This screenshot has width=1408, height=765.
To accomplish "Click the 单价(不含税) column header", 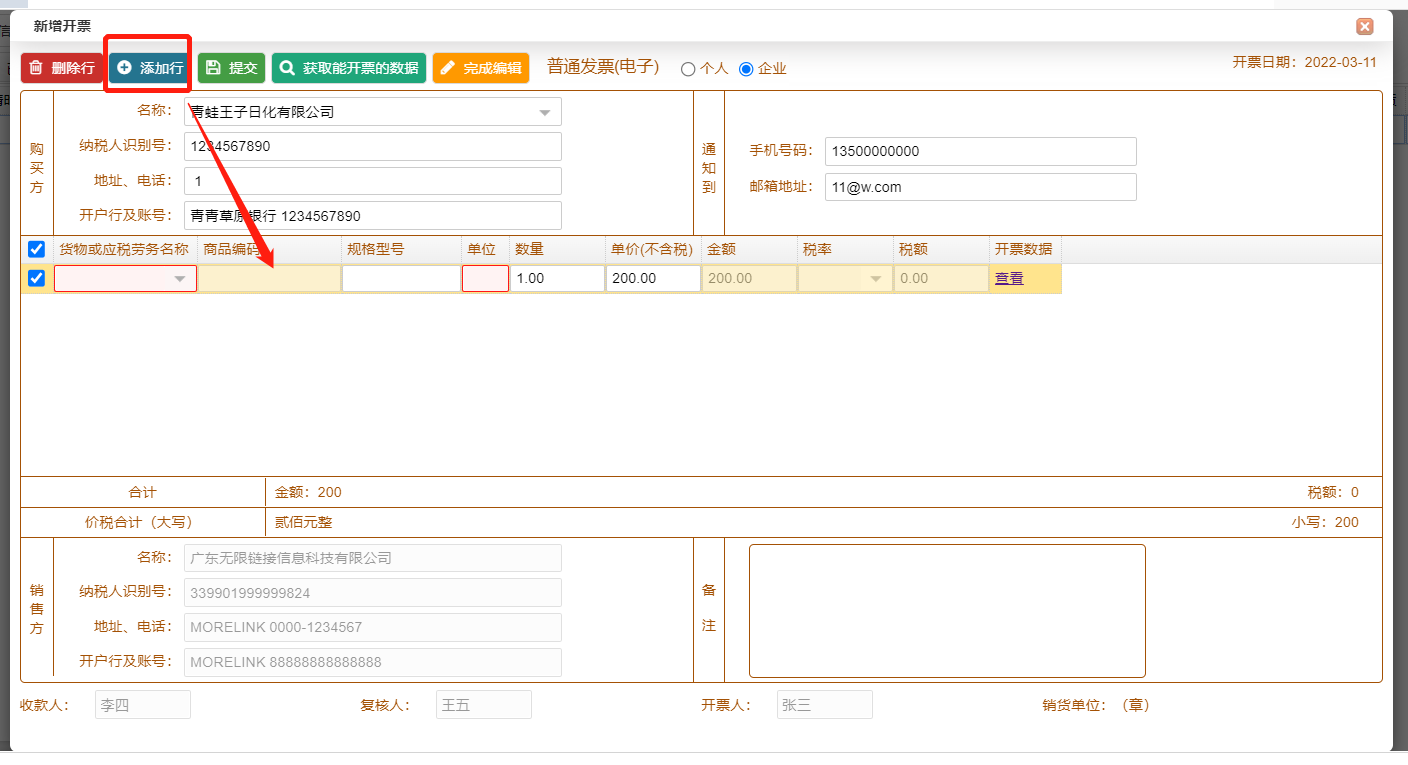I will tap(651, 249).
